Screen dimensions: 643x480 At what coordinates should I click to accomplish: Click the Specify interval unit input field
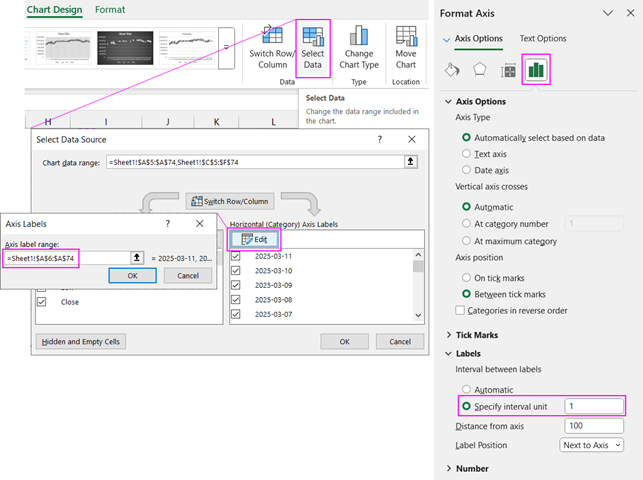coord(593,407)
